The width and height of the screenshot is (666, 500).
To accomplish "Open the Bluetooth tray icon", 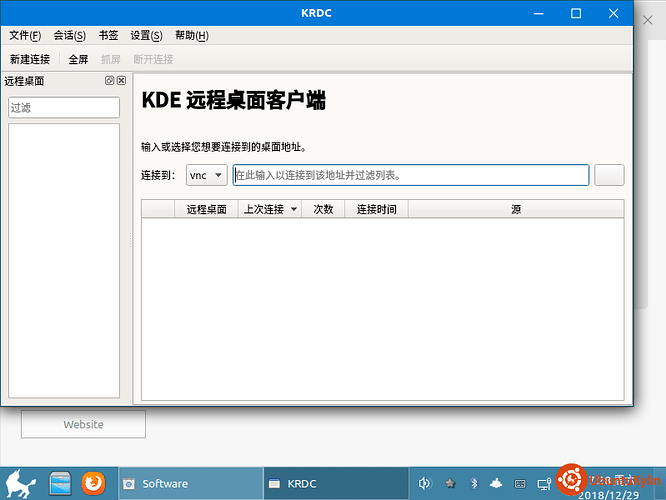I will [474, 483].
